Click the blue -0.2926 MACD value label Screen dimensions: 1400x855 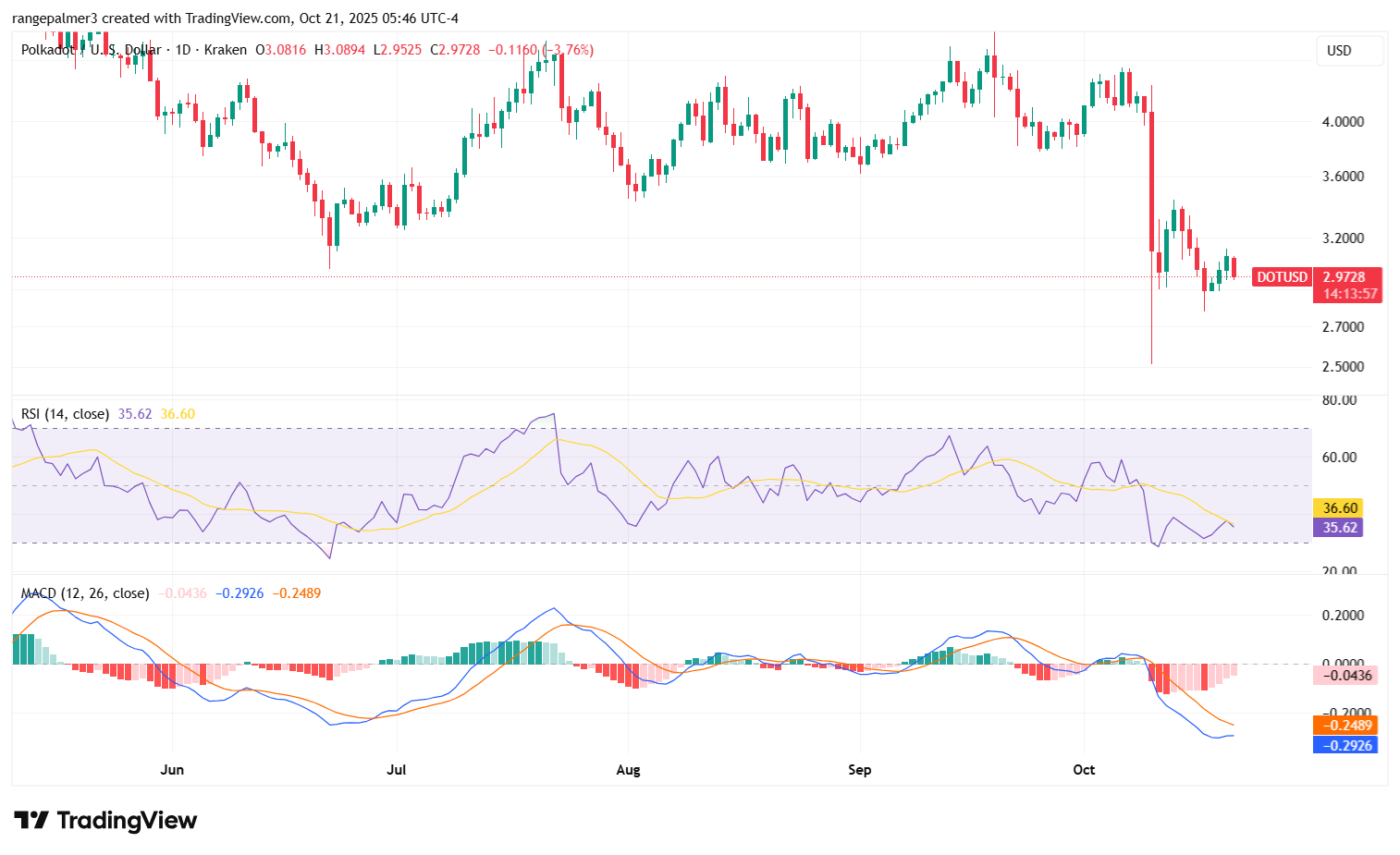point(1347,745)
